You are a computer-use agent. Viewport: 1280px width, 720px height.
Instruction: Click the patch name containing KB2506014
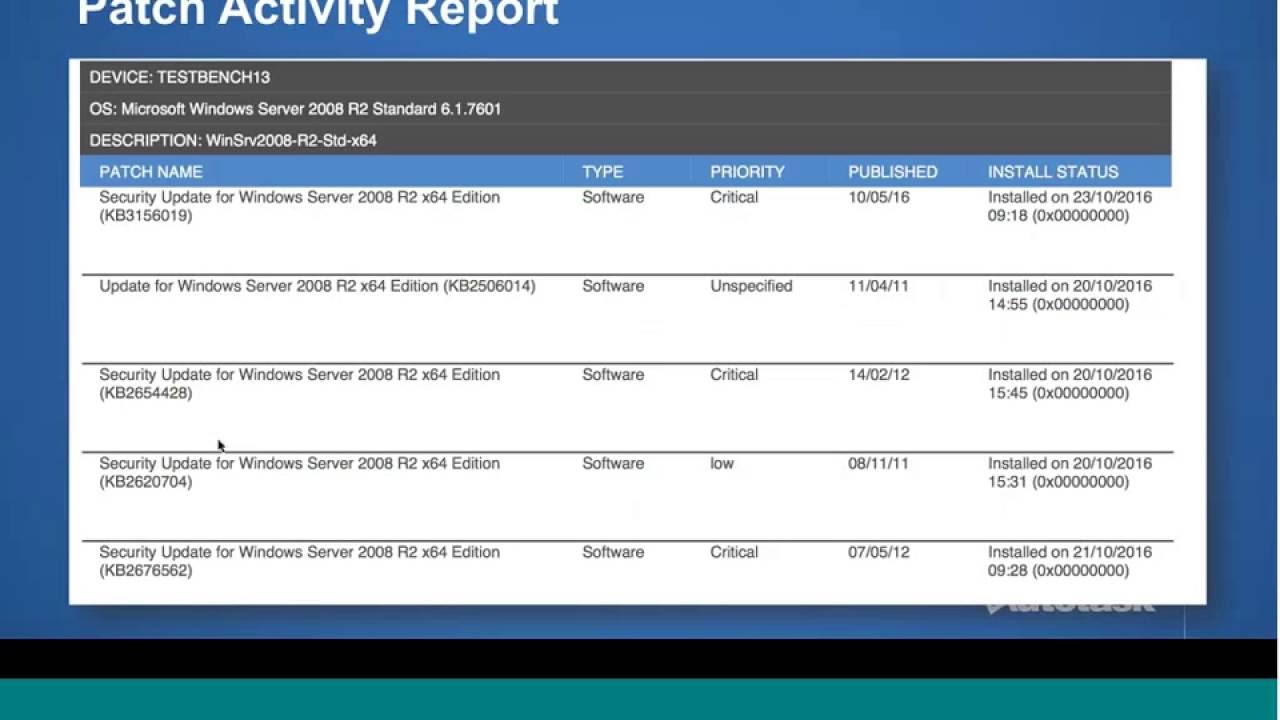click(317, 286)
